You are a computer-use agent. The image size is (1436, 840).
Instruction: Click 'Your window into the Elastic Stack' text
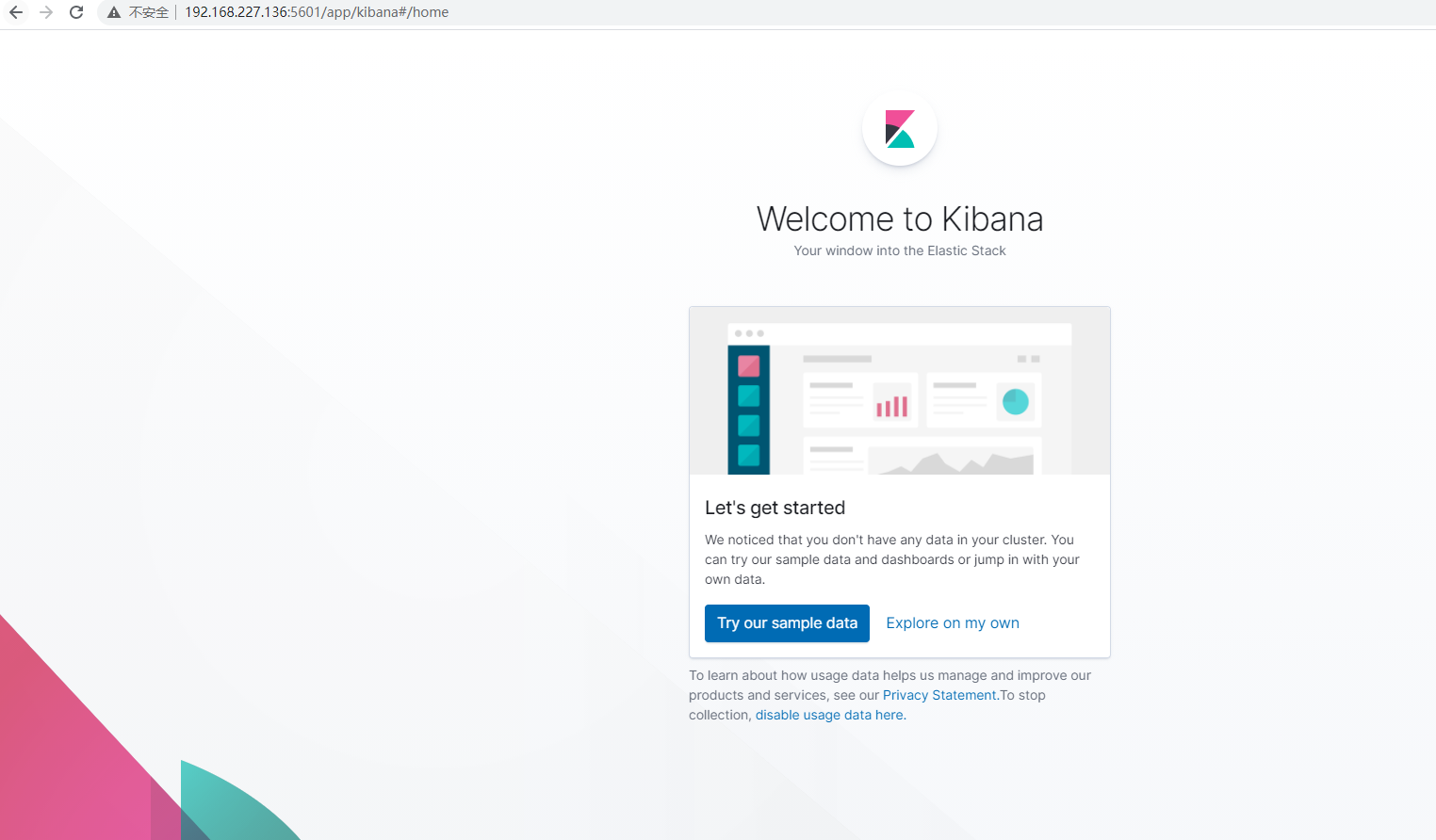coord(900,250)
